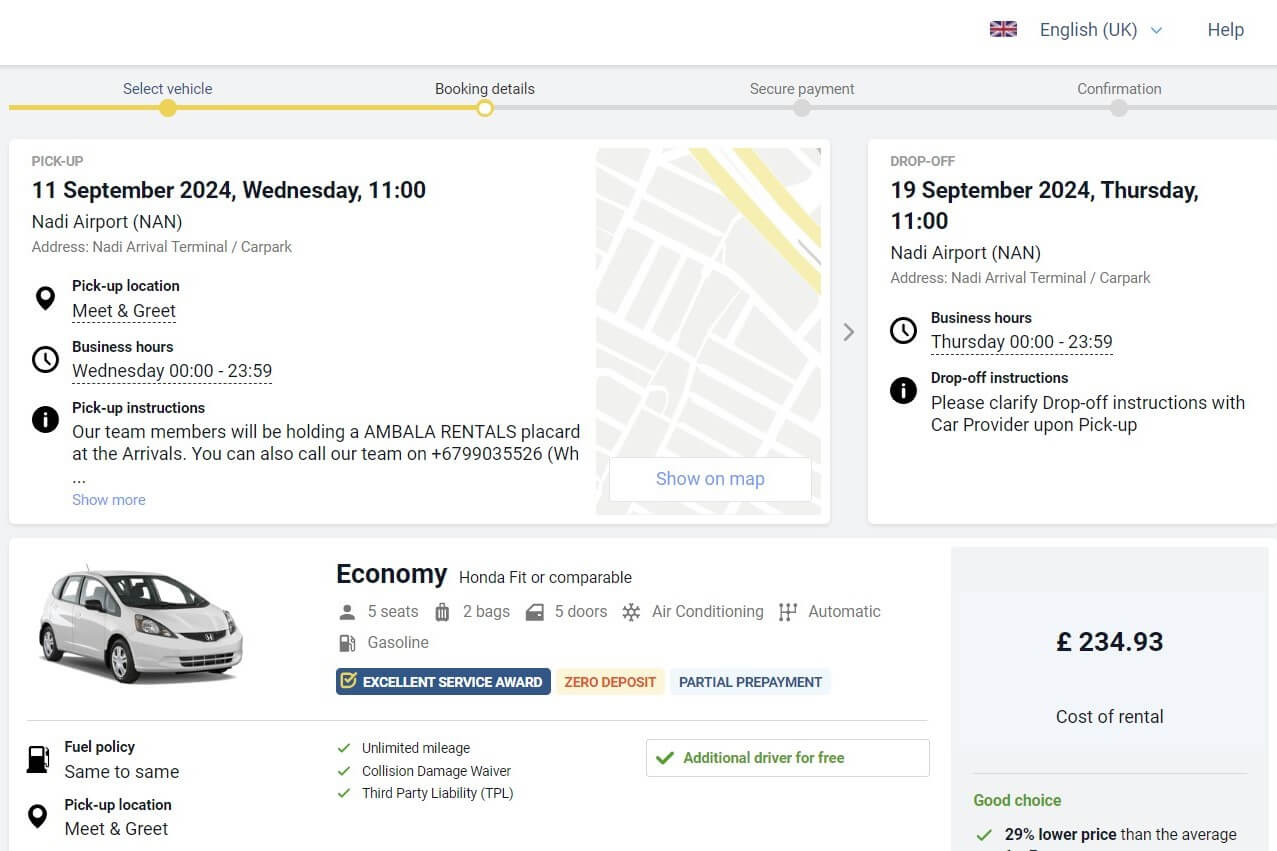This screenshot has height=851, width=1277.
Task: Click the Collision Damage Waiver checkmark
Action: [343, 771]
